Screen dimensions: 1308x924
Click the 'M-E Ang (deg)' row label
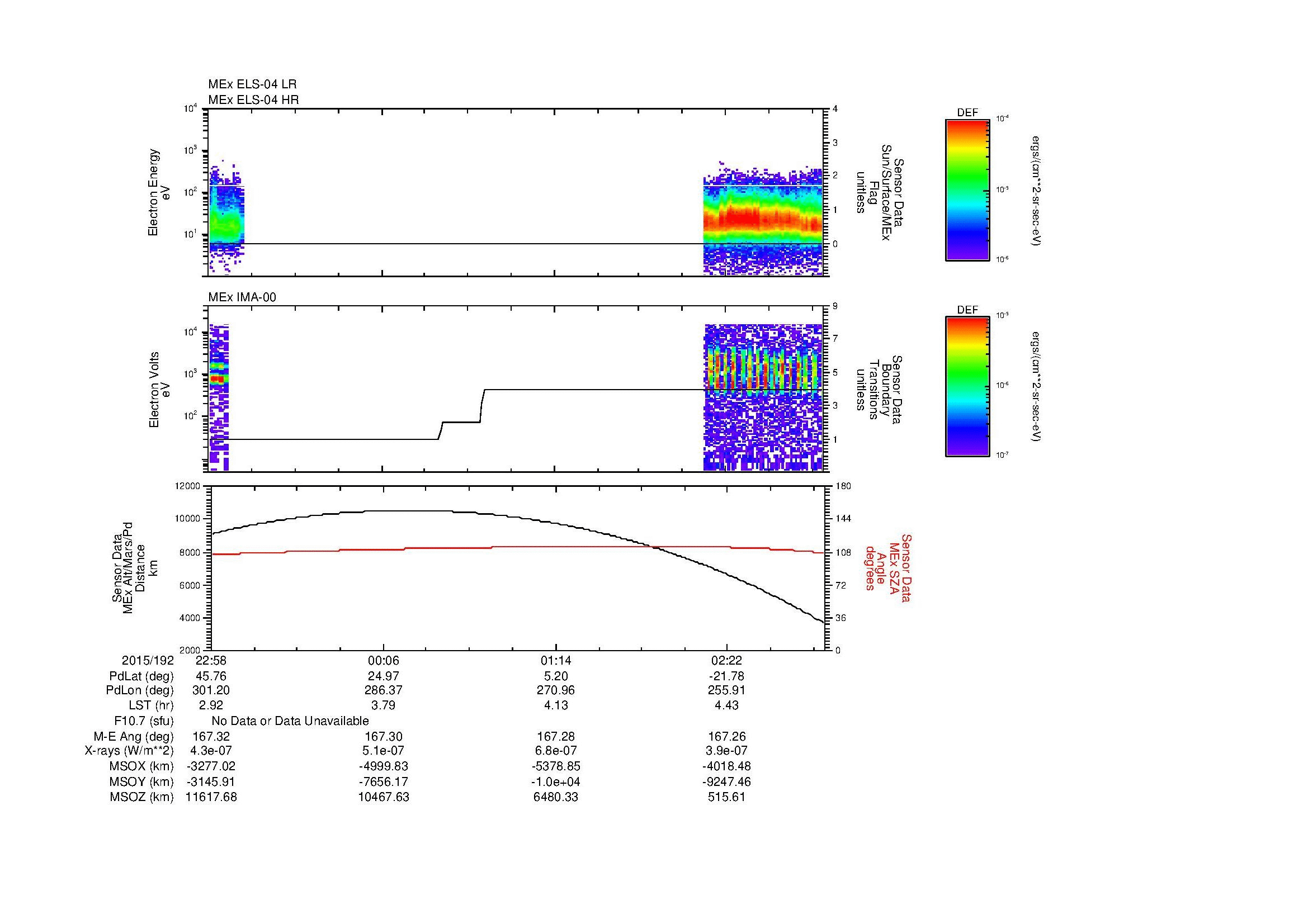point(134,737)
